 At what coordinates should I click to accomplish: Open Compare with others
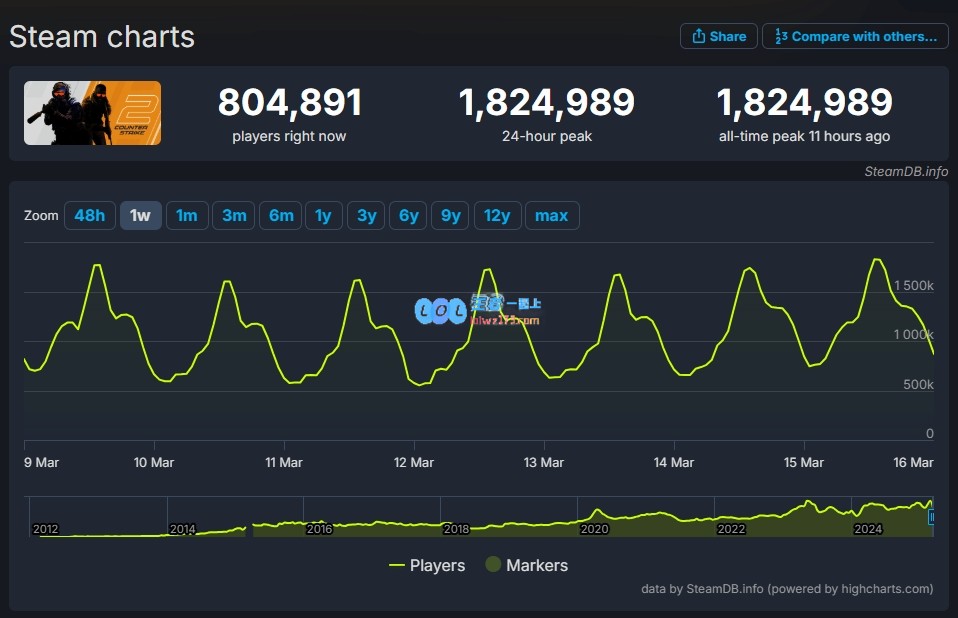(x=855, y=37)
